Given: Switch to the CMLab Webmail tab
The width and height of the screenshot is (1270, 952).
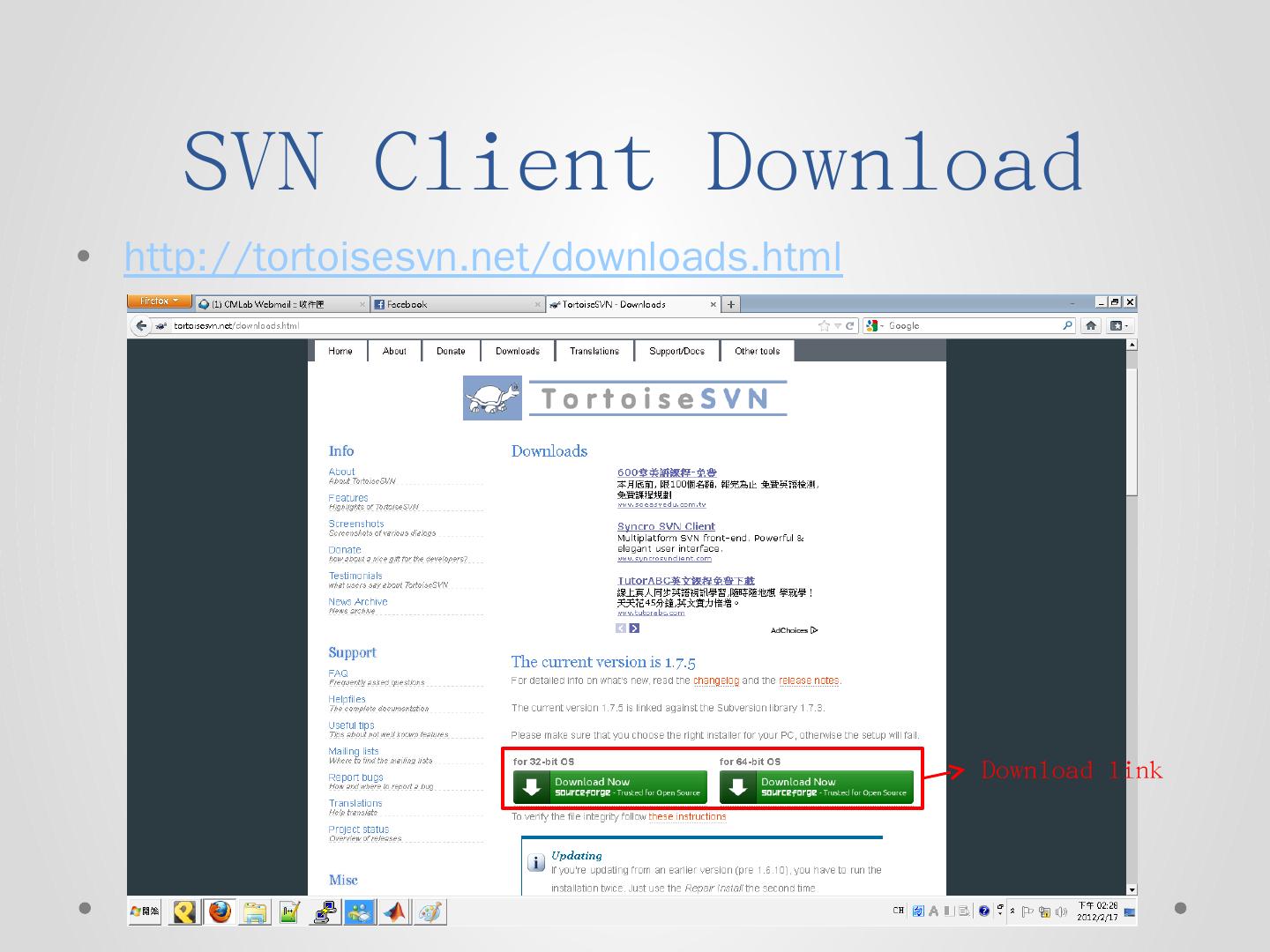Looking at the screenshot, I should [280, 304].
